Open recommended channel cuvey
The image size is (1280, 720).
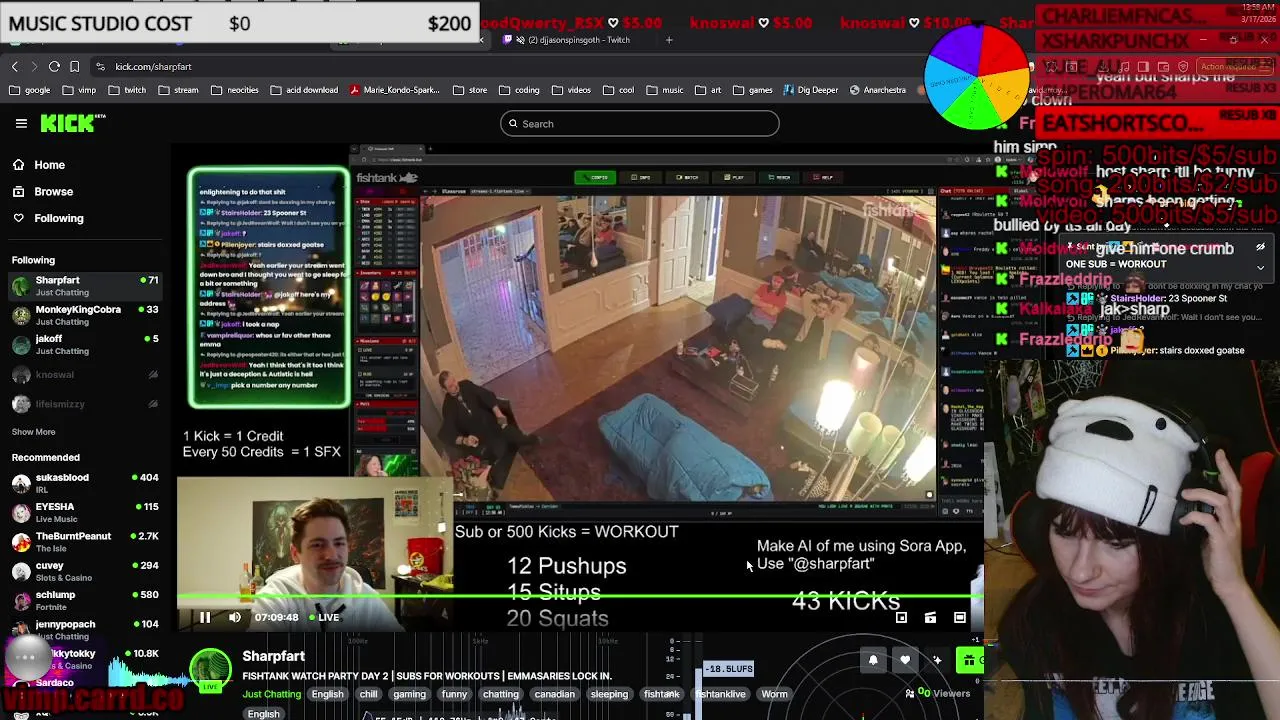[x=85, y=570]
